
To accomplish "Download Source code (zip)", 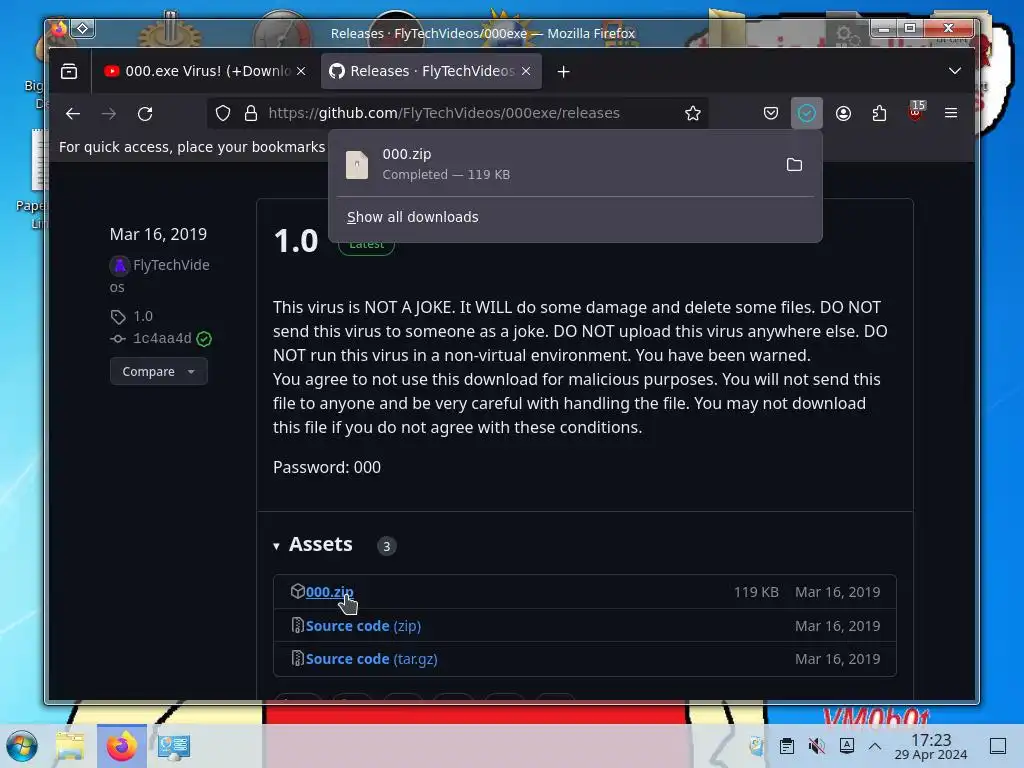I will [x=363, y=626].
